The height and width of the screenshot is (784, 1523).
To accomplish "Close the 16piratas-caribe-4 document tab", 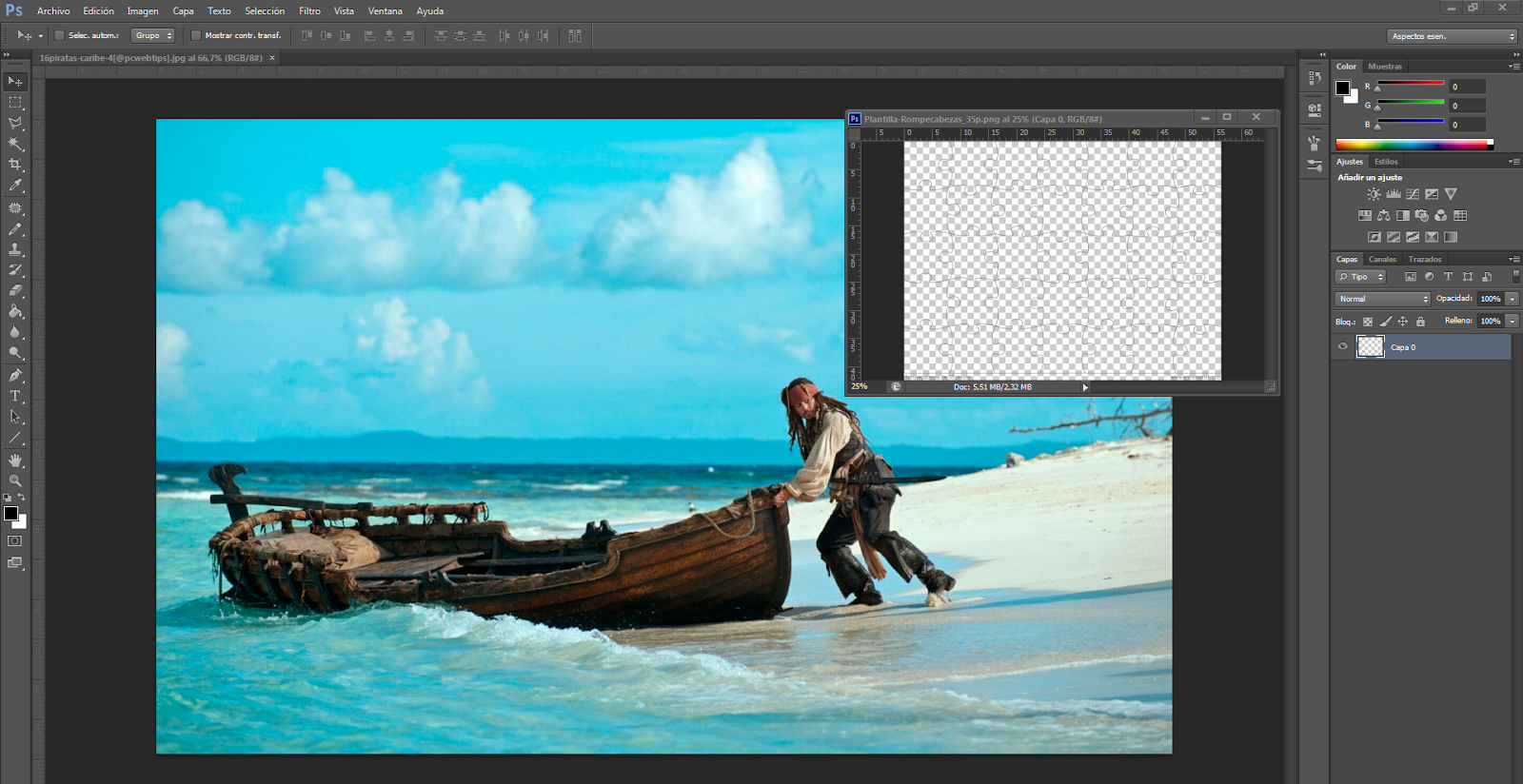I will [272, 58].
